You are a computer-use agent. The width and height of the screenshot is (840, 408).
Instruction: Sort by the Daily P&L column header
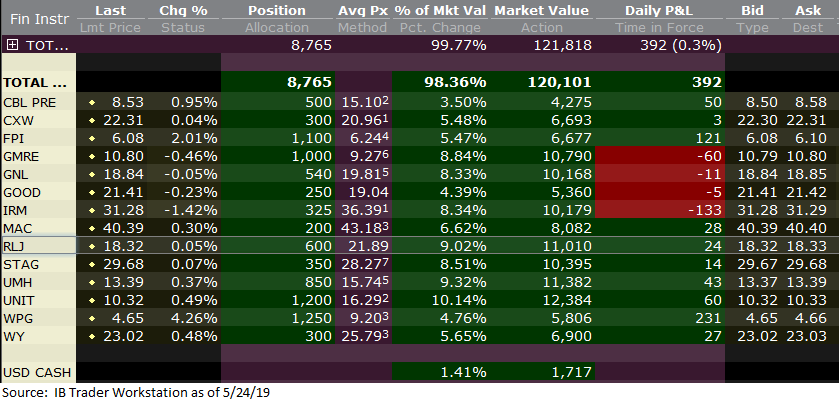click(x=660, y=10)
